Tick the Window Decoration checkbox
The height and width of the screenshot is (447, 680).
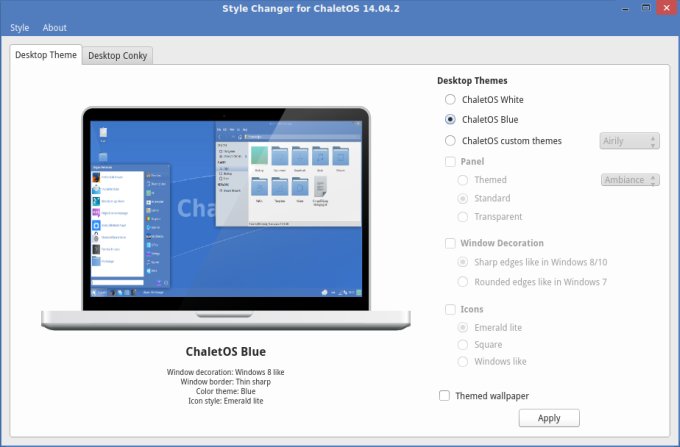pos(451,243)
